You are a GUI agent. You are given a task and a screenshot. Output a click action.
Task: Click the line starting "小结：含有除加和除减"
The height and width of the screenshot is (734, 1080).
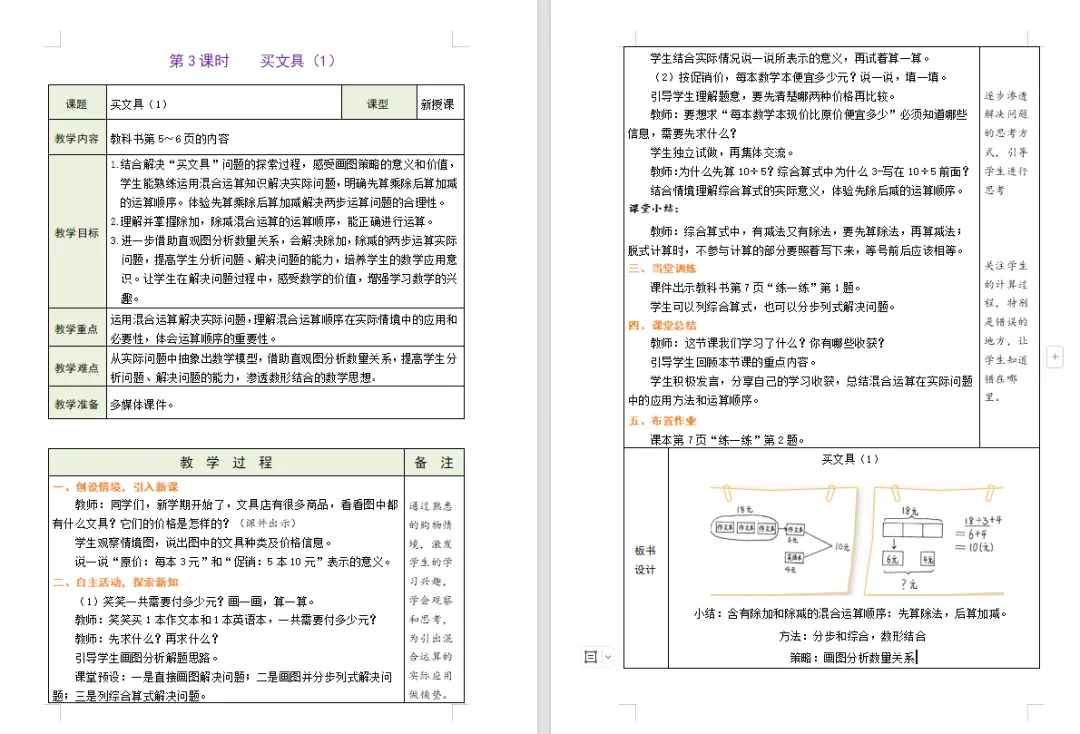click(x=851, y=614)
